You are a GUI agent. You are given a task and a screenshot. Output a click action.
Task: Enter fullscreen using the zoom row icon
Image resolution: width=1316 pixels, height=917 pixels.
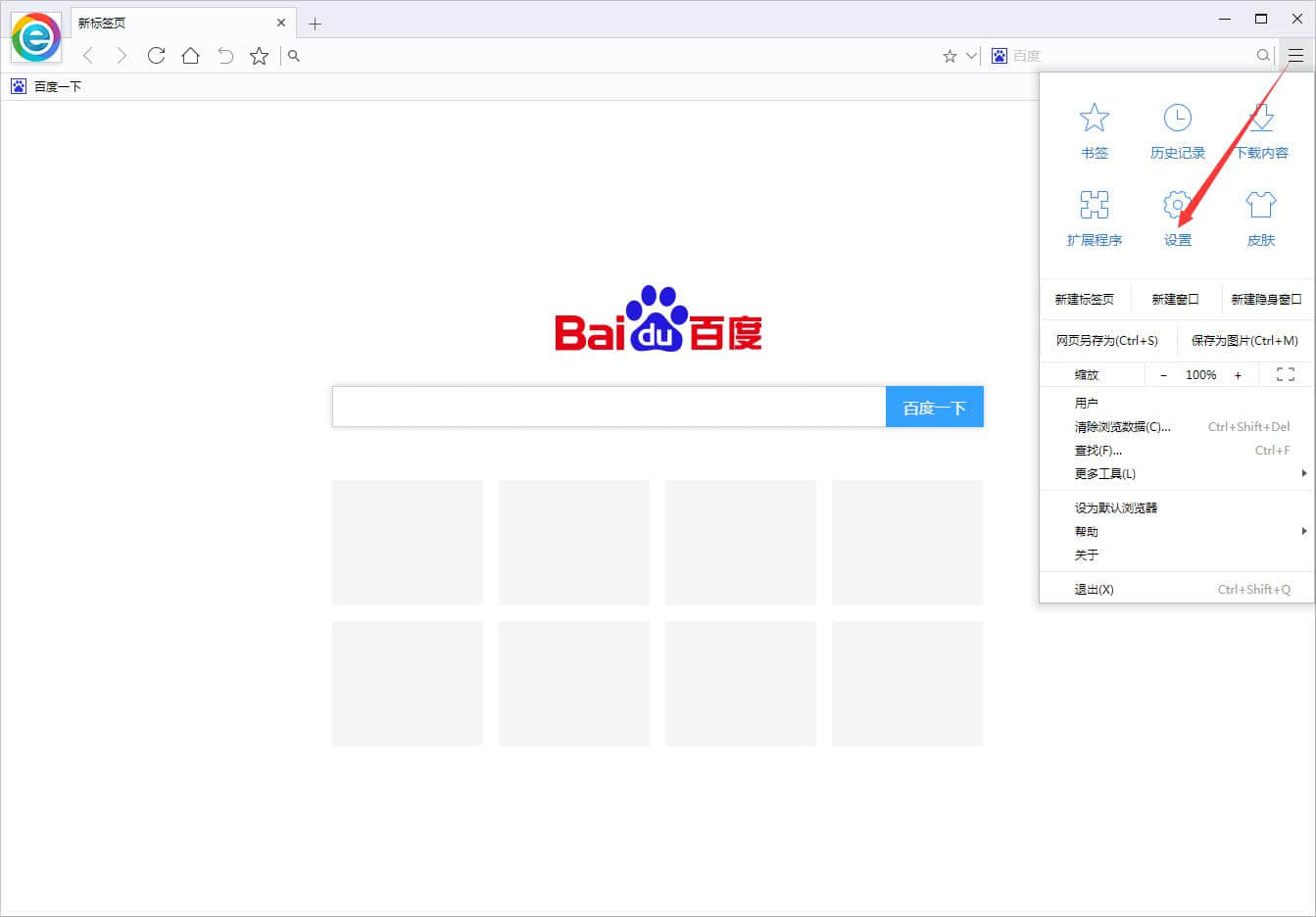1286,374
